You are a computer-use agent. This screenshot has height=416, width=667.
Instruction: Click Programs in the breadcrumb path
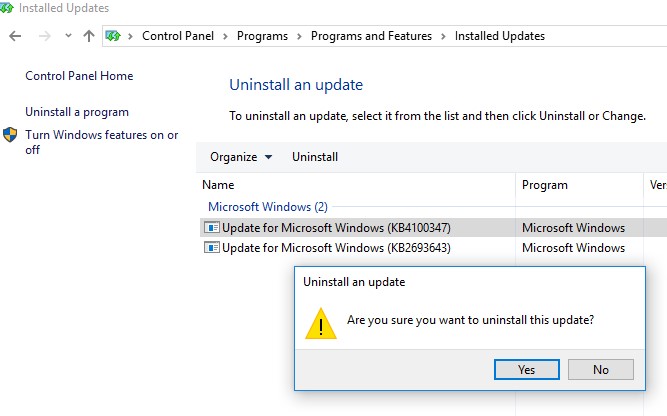[x=261, y=36]
